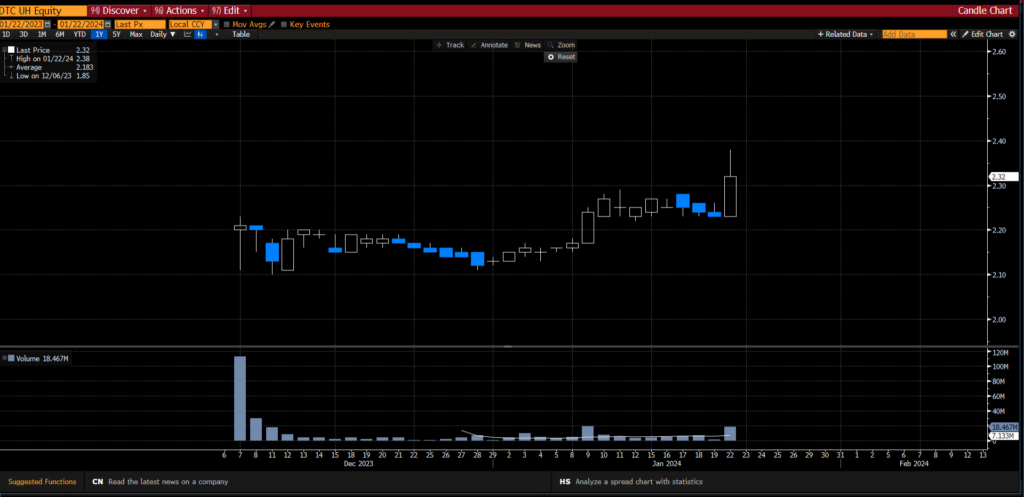Screen dimensions: 1024x497
Task: Open CN Read the latest news on a company
Action: point(161,481)
